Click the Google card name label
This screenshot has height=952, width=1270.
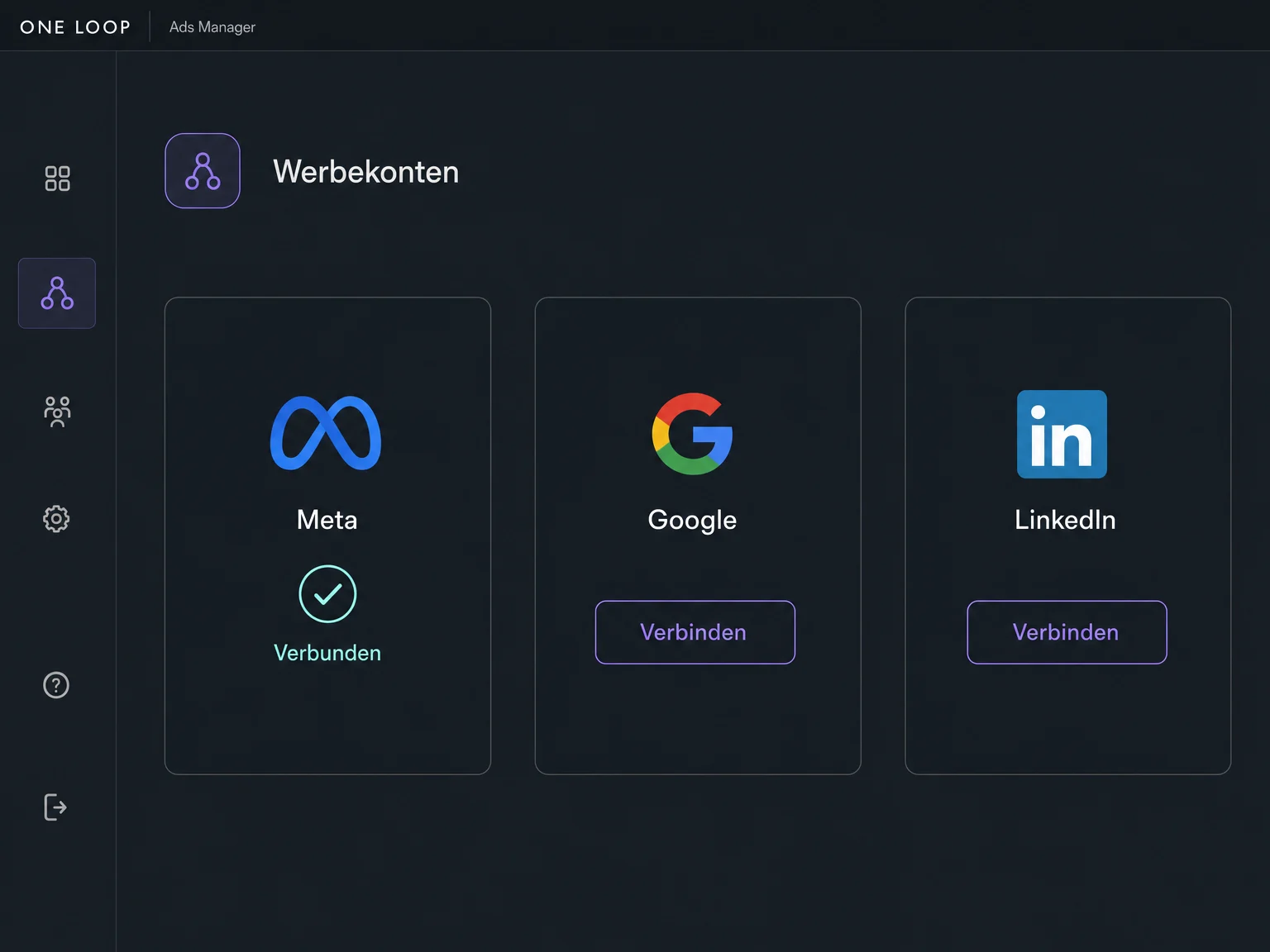point(693,521)
